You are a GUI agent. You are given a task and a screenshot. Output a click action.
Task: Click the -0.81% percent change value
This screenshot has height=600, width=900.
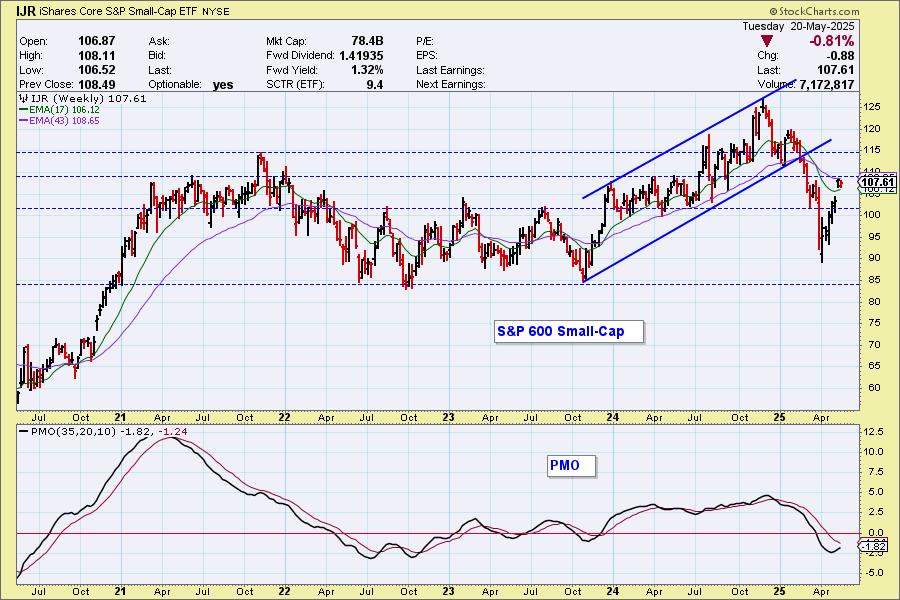(831, 41)
